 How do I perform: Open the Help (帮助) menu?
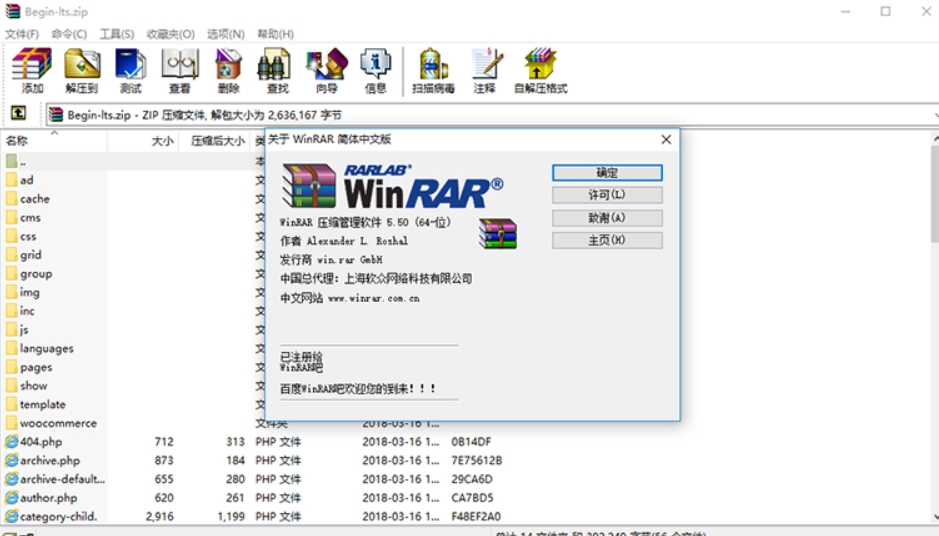click(275, 34)
